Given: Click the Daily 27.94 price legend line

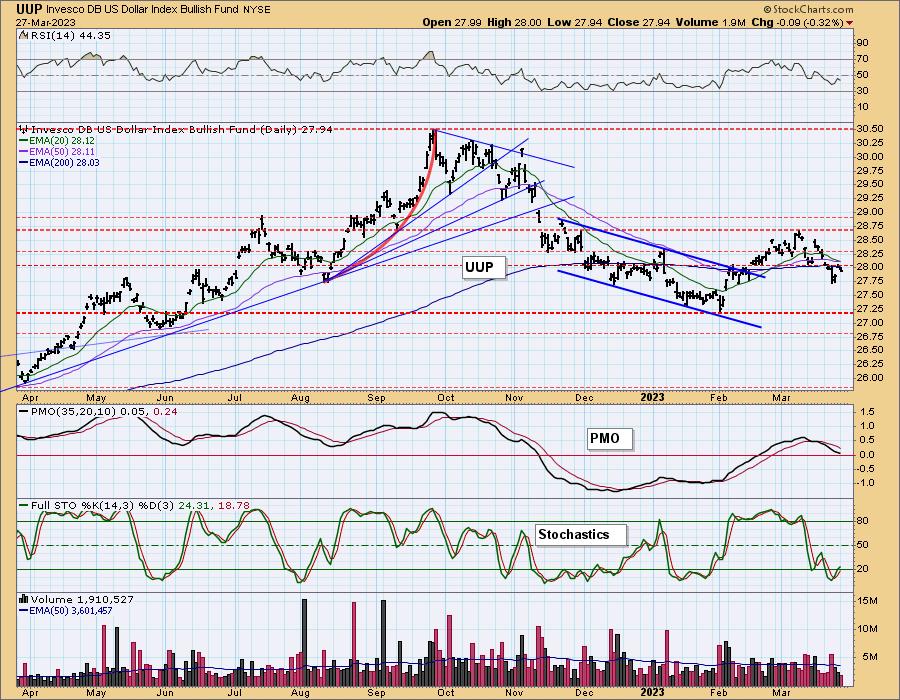Looking at the screenshot, I should point(181,130).
